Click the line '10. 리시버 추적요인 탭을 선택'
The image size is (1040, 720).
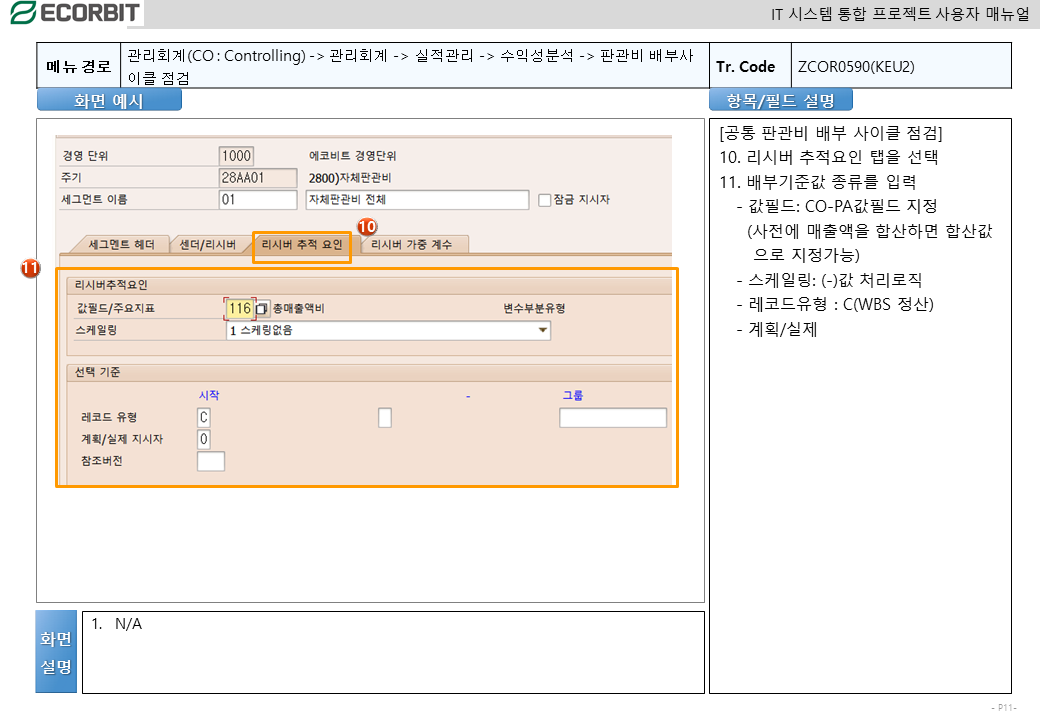(x=829, y=157)
